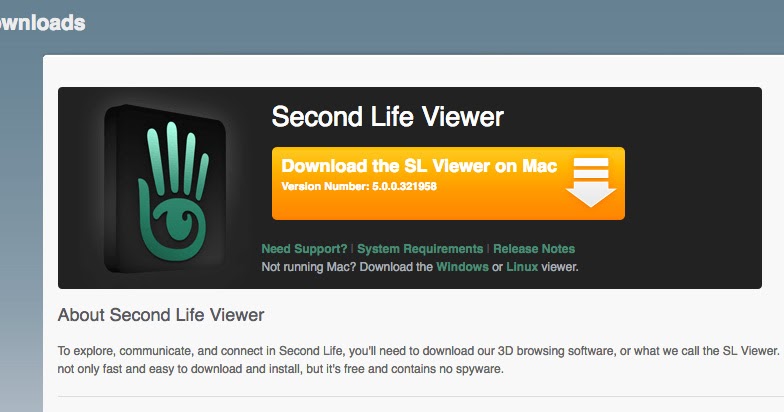
Task: Click the About Second Life Viewer heading
Action: [x=161, y=314]
